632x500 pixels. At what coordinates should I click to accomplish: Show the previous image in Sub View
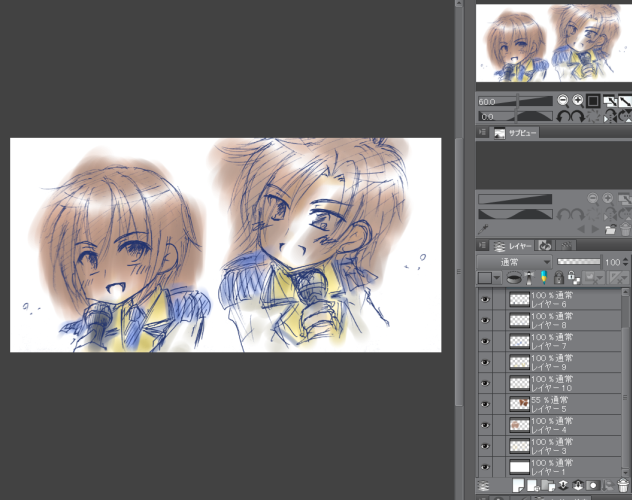[x=581, y=229]
